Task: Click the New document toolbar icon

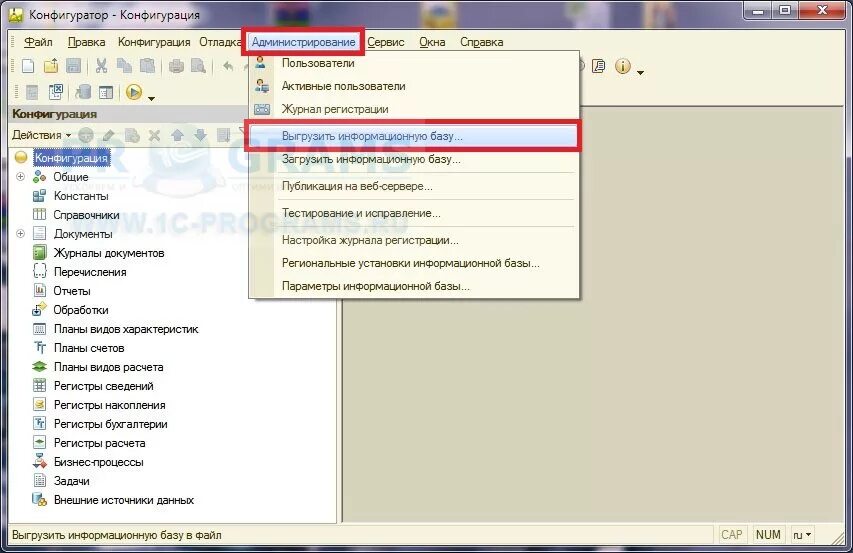Action: [28, 66]
